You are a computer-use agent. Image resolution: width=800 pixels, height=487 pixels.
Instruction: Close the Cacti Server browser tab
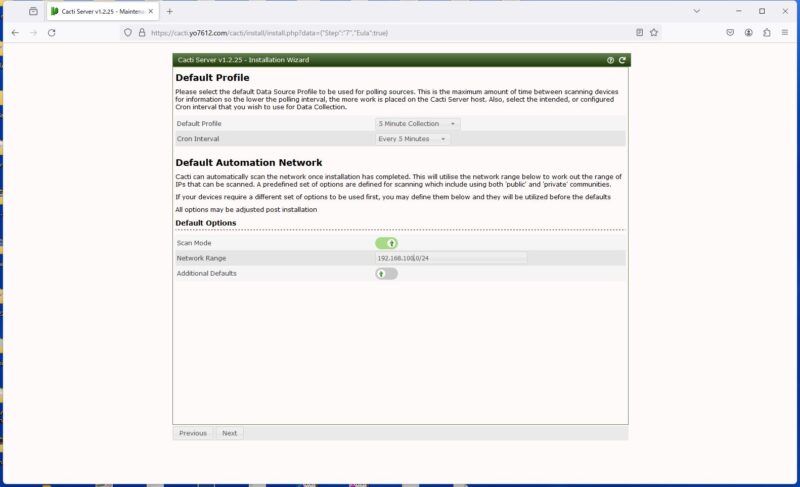[151, 11]
